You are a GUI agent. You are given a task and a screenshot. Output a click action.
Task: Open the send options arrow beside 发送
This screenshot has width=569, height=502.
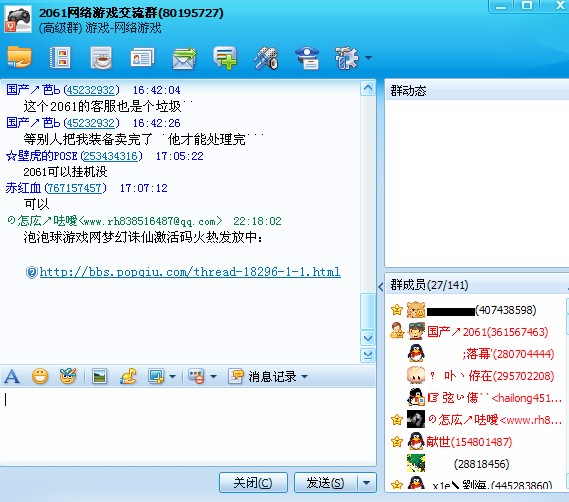pyautogui.click(x=367, y=483)
